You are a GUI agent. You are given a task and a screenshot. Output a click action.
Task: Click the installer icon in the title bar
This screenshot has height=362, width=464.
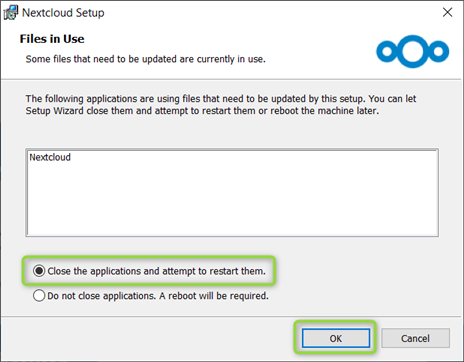pos(11,13)
